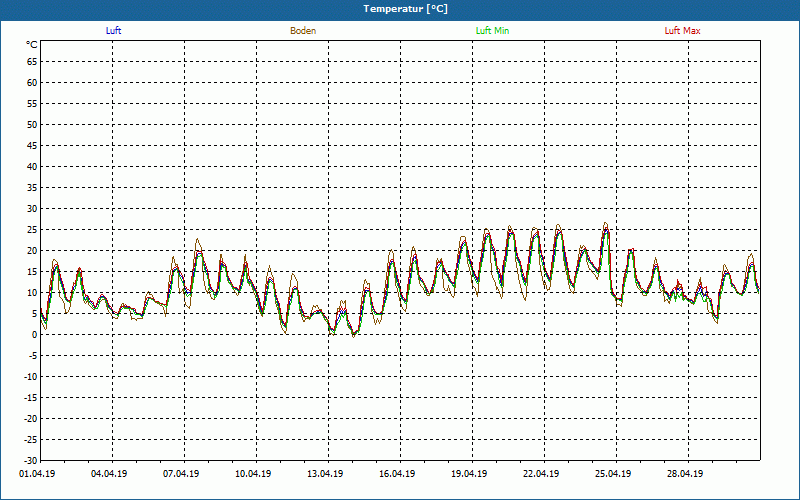
Task: Click the 25 value on the y-axis
Action: tap(32, 230)
